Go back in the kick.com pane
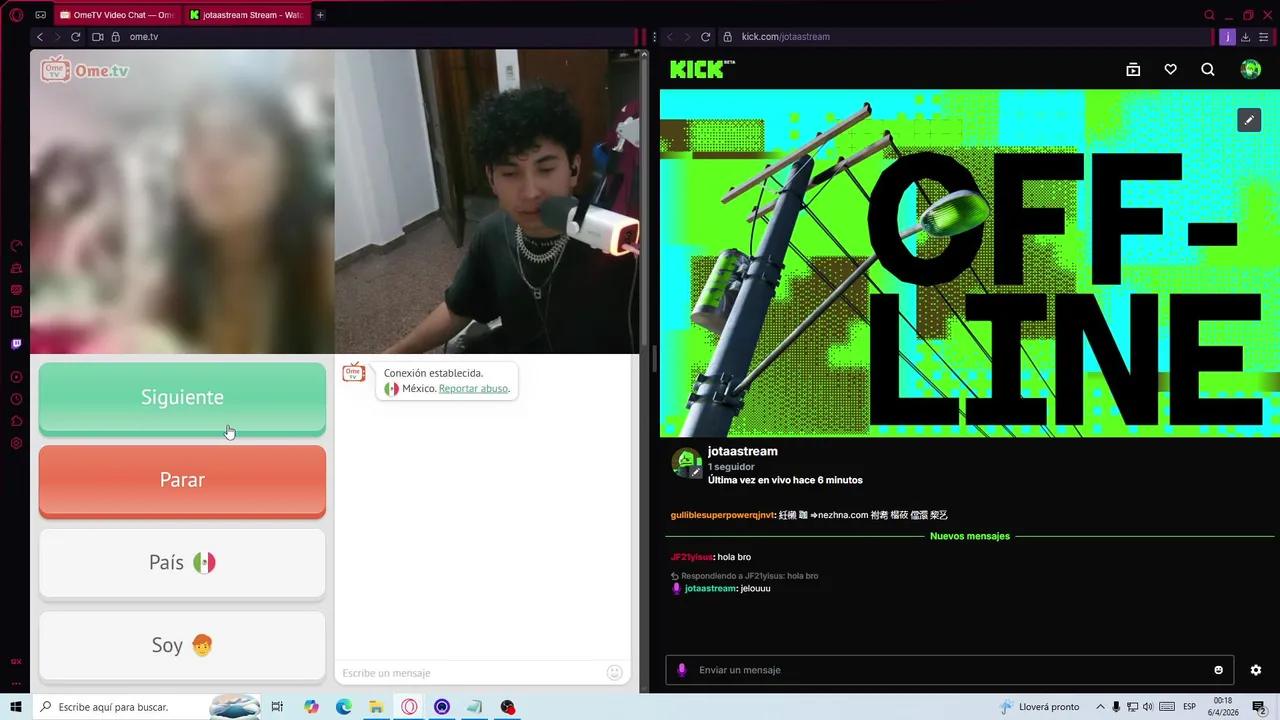The height and width of the screenshot is (720, 1280). pyautogui.click(x=670, y=37)
